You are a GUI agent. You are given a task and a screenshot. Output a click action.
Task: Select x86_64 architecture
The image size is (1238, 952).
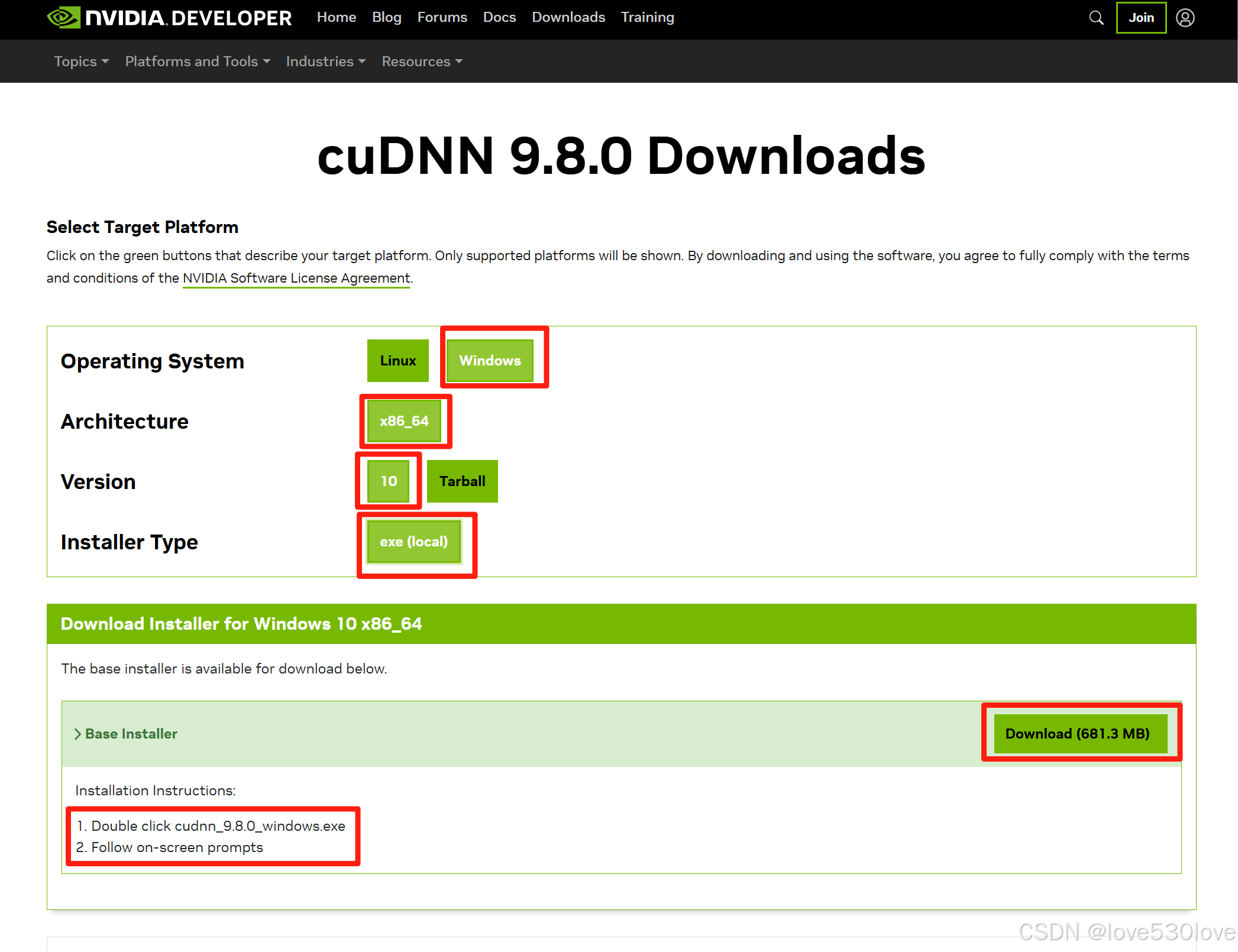click(x=404, y=421)
